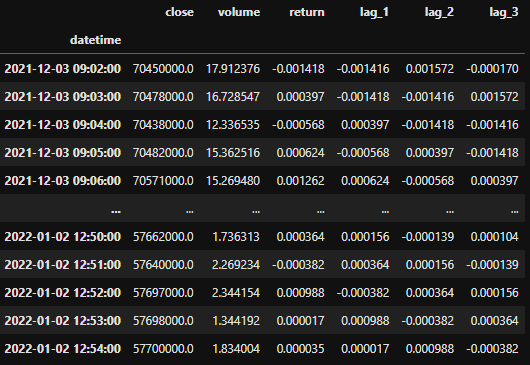Click lag_2 cell in the 09:02:00 row
Image resolution: width=530 pixels, height=365 pixels.
pyautogui.click(x=430, y=69)
